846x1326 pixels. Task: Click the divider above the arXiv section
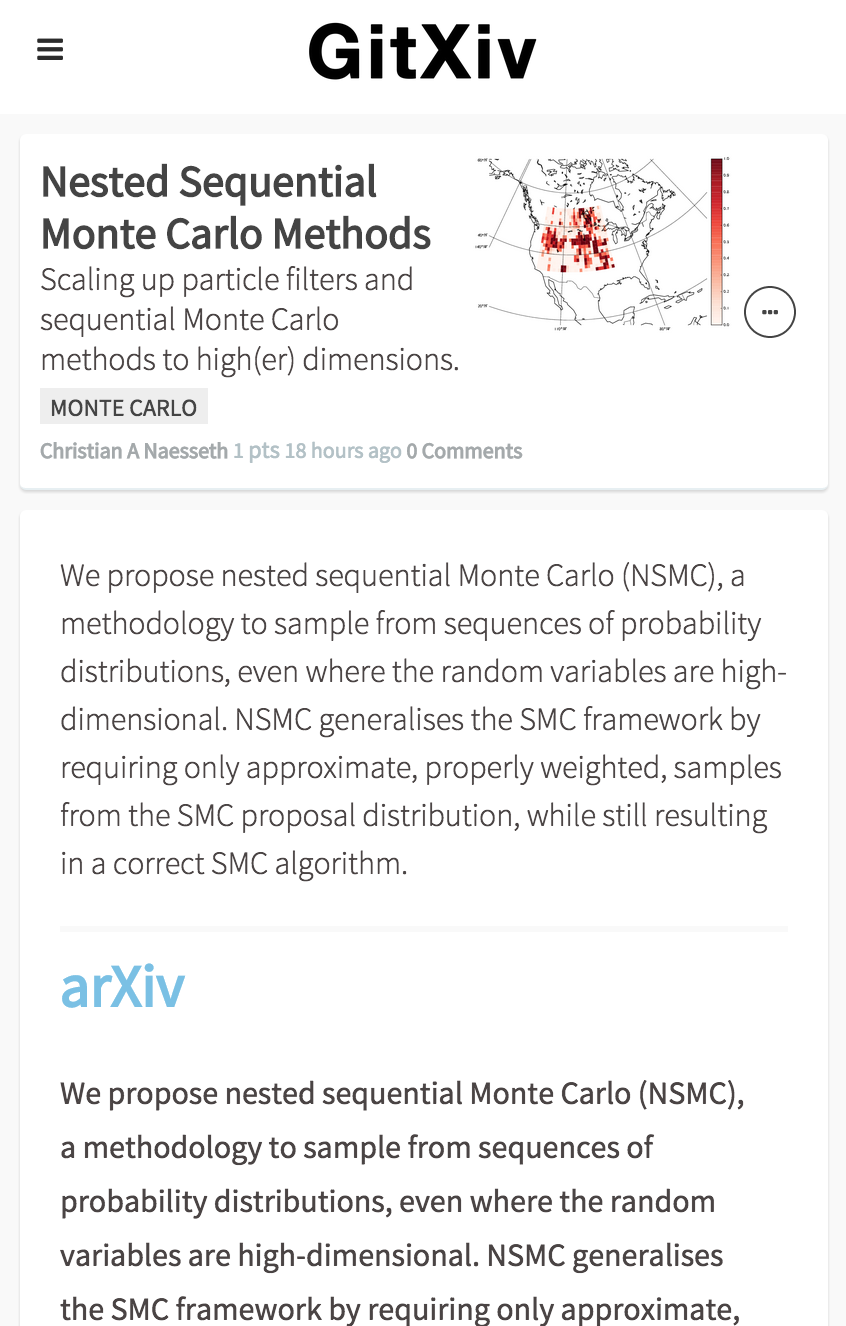(424, 927)
